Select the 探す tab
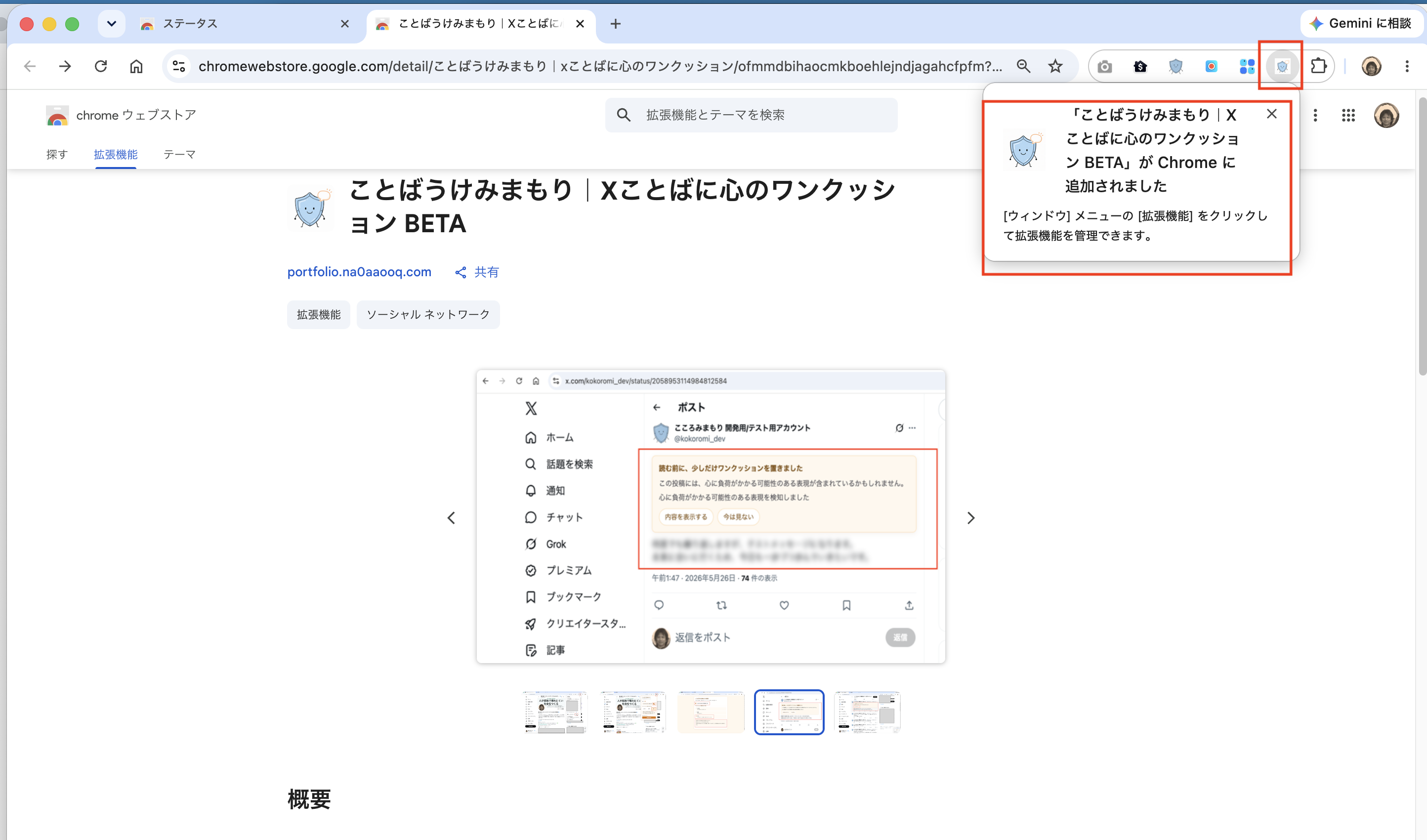Image resolution: width=1427 pixels, height=840 pixels. (x=57, y=154)
